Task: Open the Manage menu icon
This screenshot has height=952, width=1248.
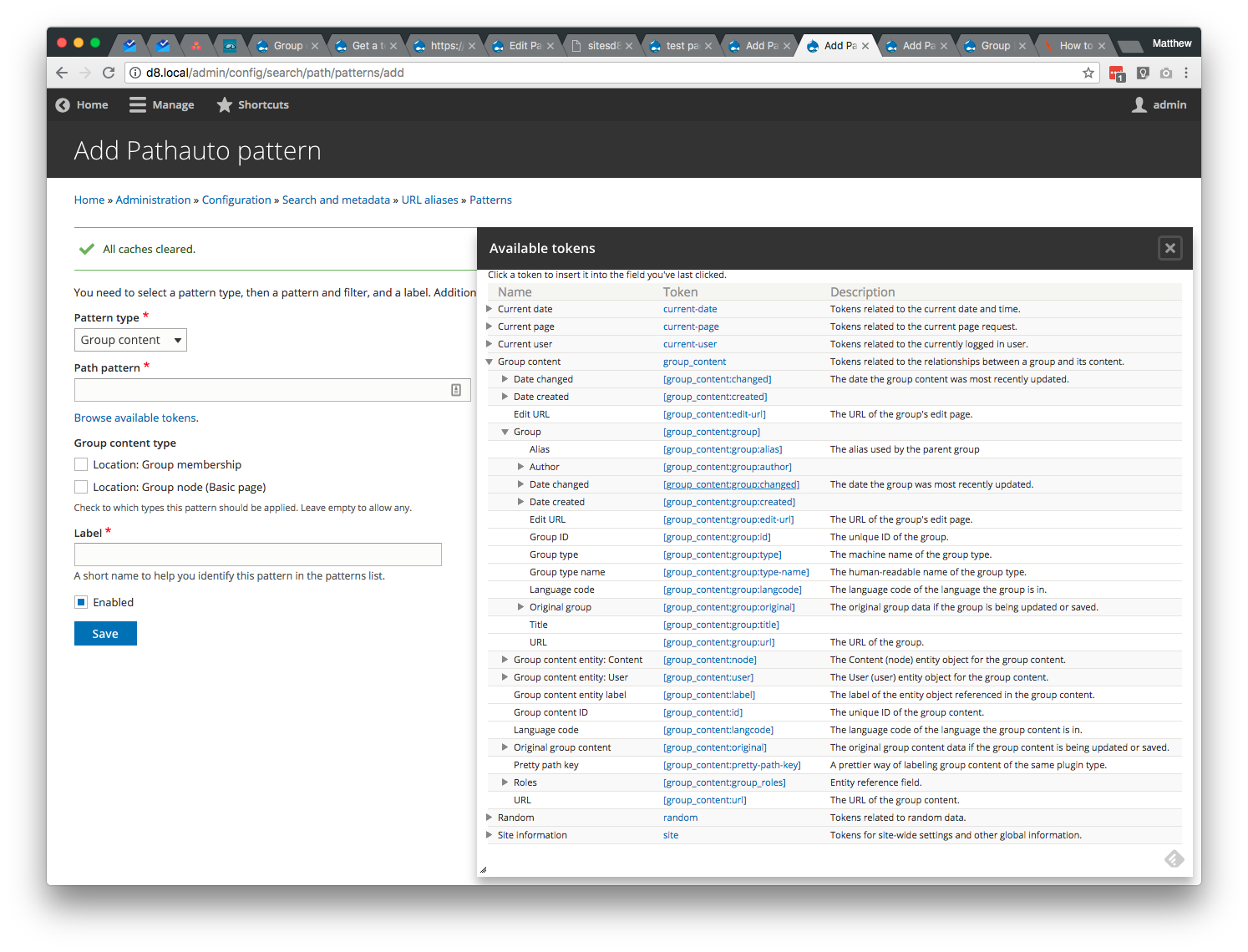Action: click(x=136, y=104)
